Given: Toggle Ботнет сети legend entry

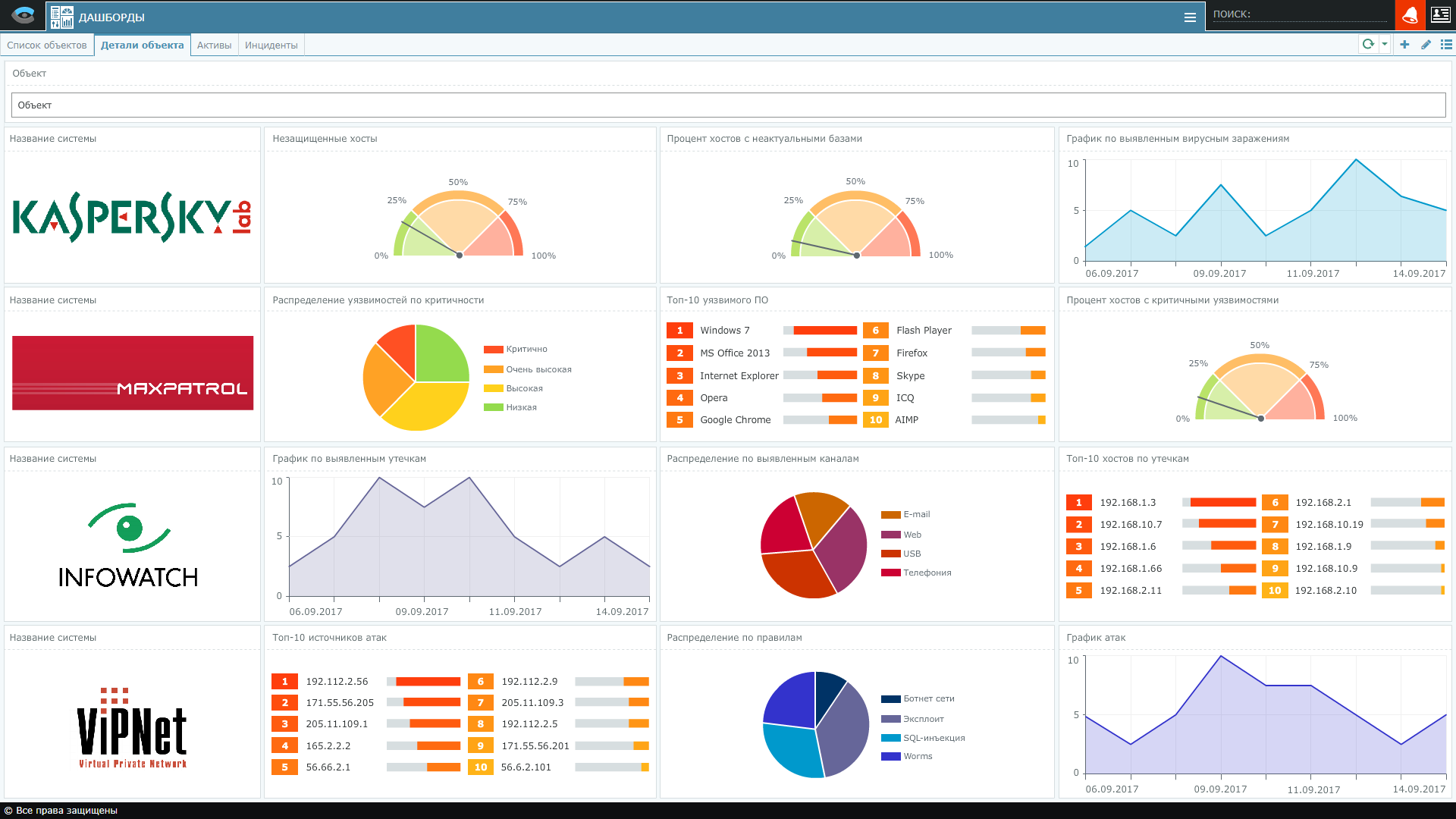Looking at the screenshot, I should pyautogui.click(x=928, y=699).
